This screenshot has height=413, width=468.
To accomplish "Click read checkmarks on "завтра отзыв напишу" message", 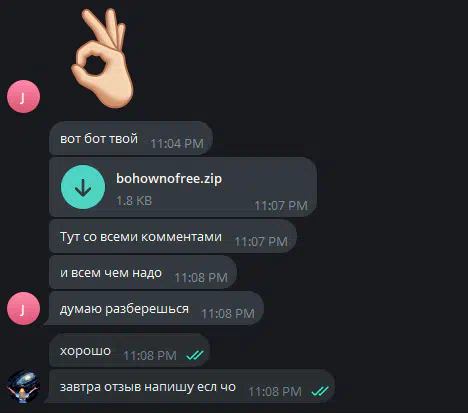I will 320,391.
